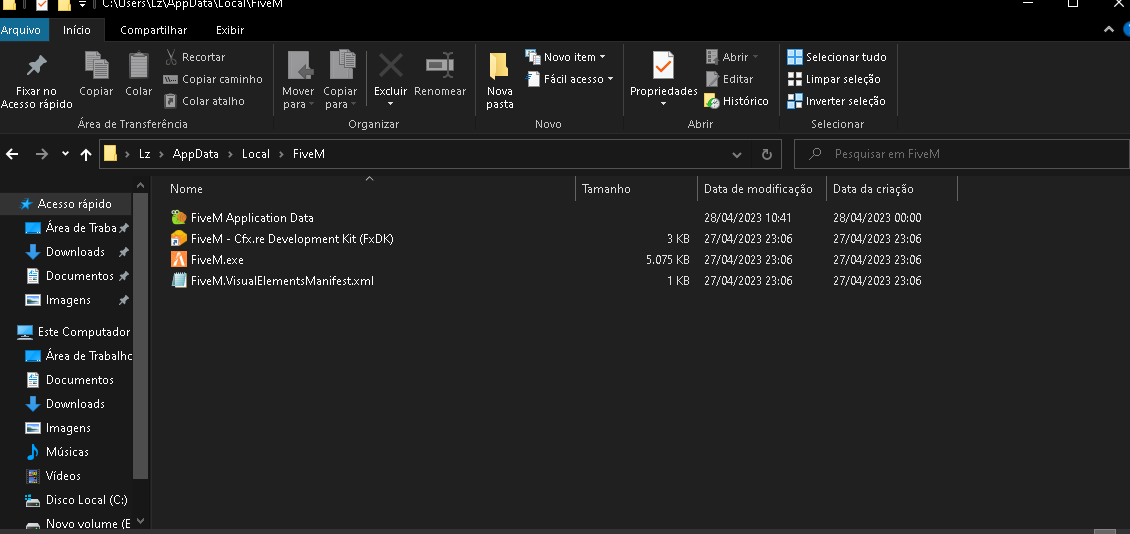Viewport: 1130px width, 534px height.
Task: Click the Excluir delete icon
Action: [x=390, y=67]
